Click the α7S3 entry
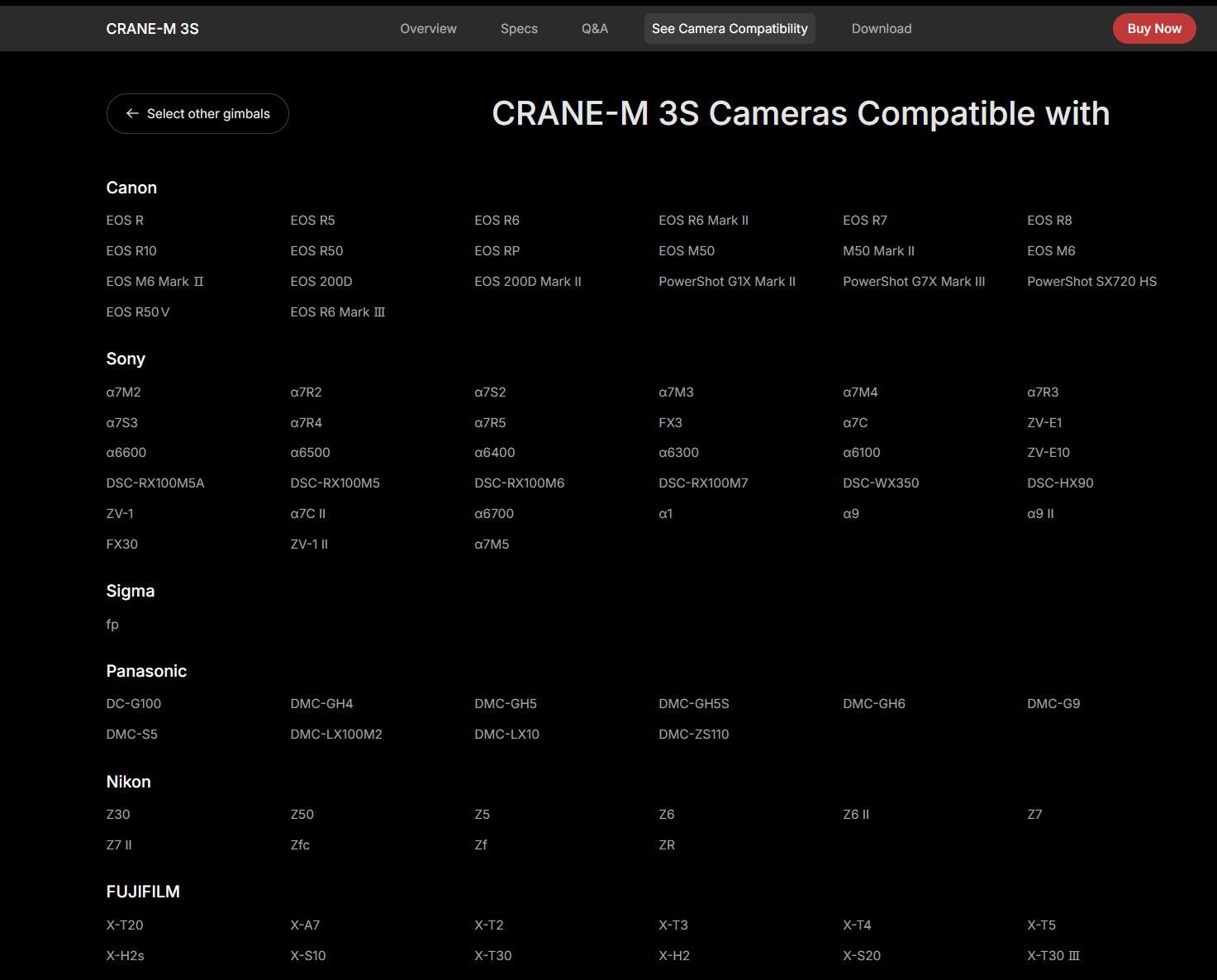 pos(121,422)
